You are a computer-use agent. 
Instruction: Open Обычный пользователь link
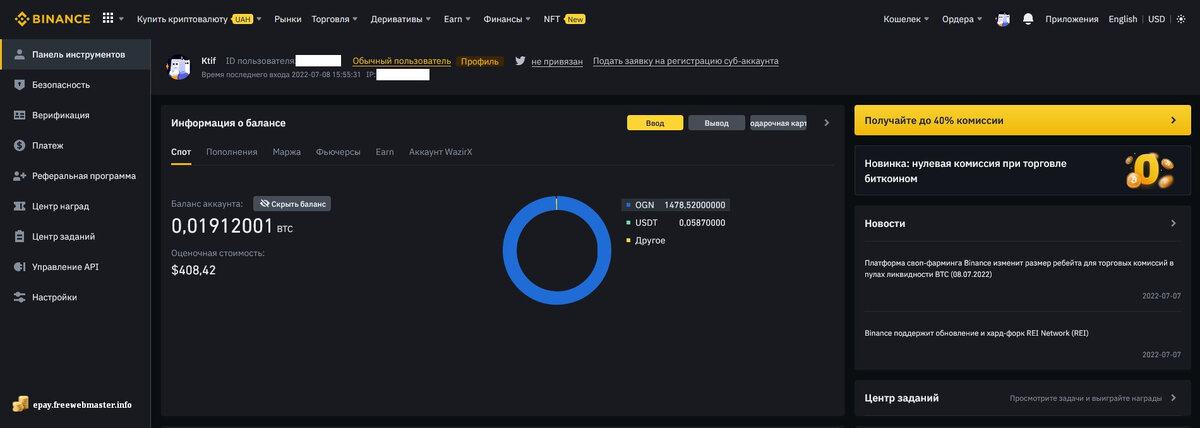[402, 61]
